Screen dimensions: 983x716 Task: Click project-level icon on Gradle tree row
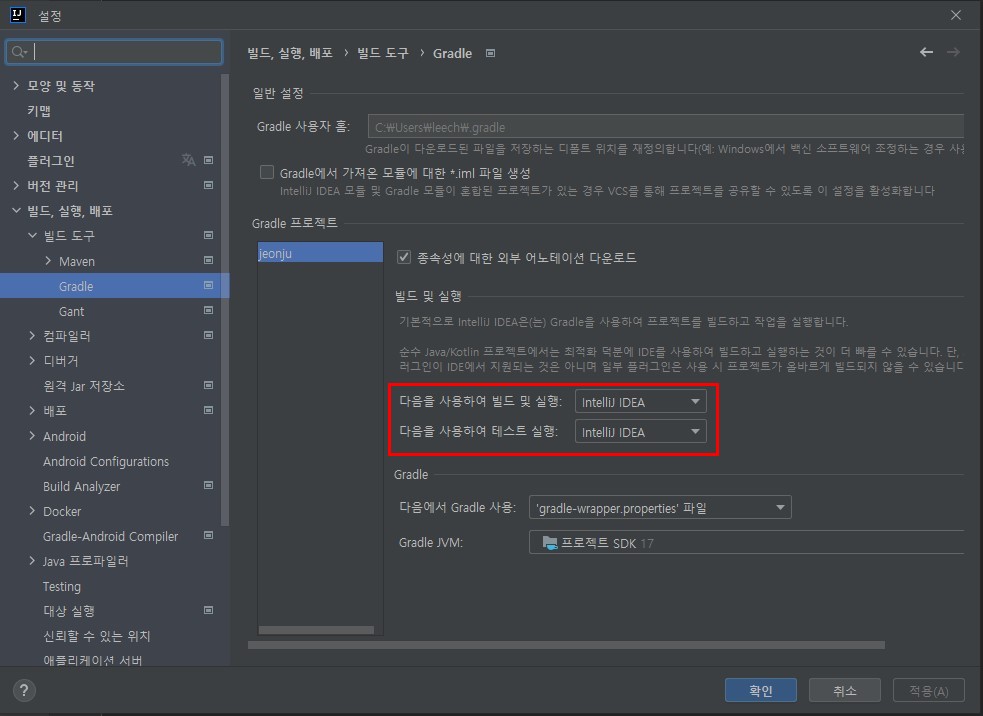tap(209, 285)
